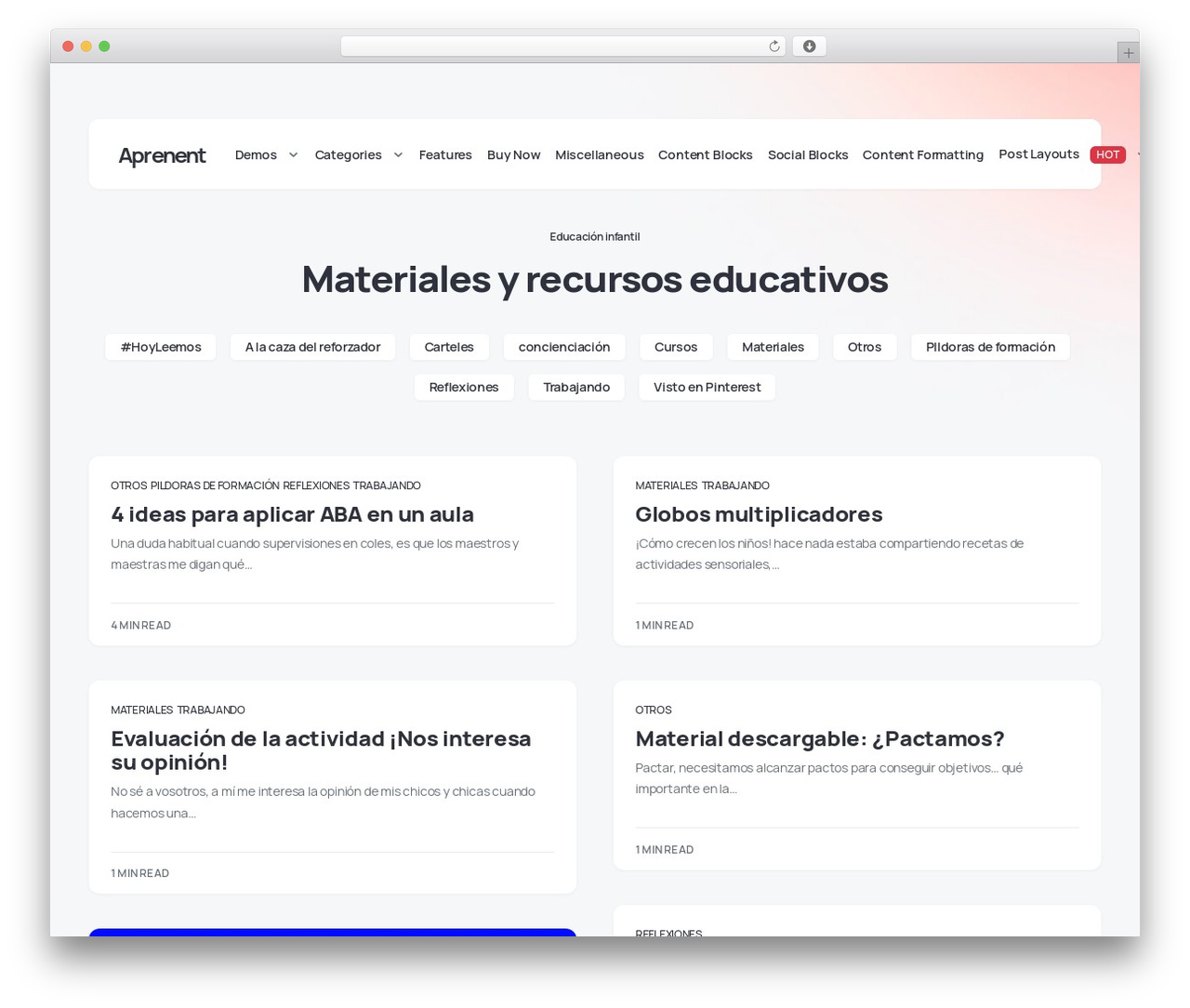Click TRABAJANDO category on Globos post
The height and width of the screenshot is (1008, 1190).
tap(735, 485)
